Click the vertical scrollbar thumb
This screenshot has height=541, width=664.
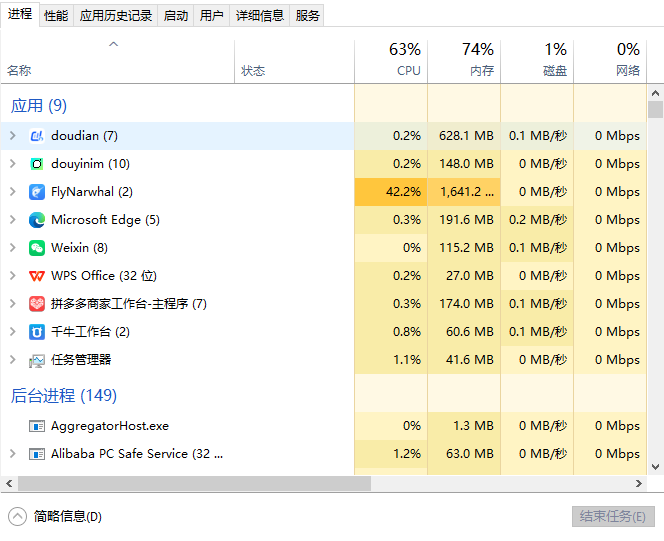coord(655,109)
